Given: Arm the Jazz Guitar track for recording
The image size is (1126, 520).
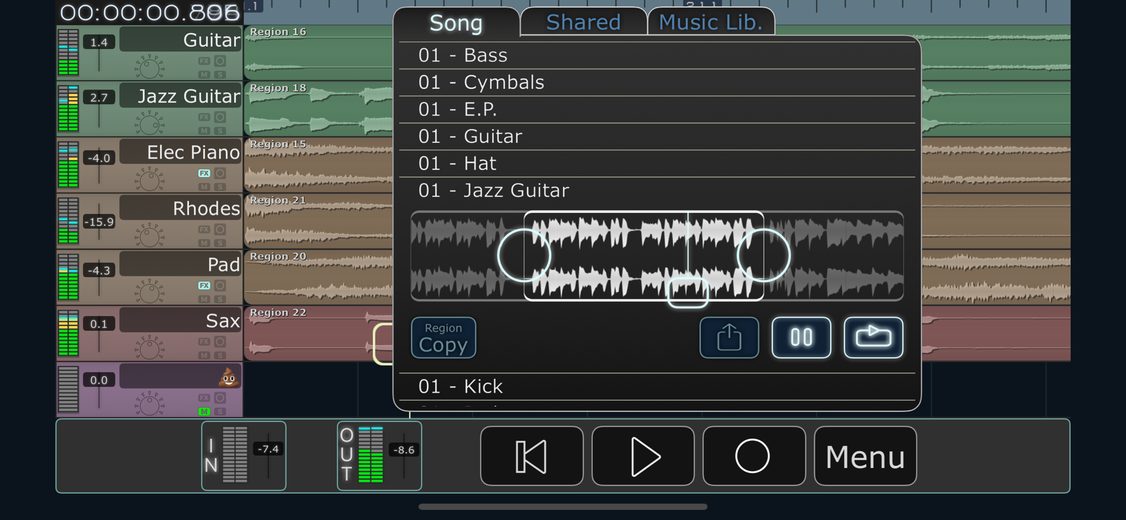Looking at the screenshot, I should [x=220, y=117].
